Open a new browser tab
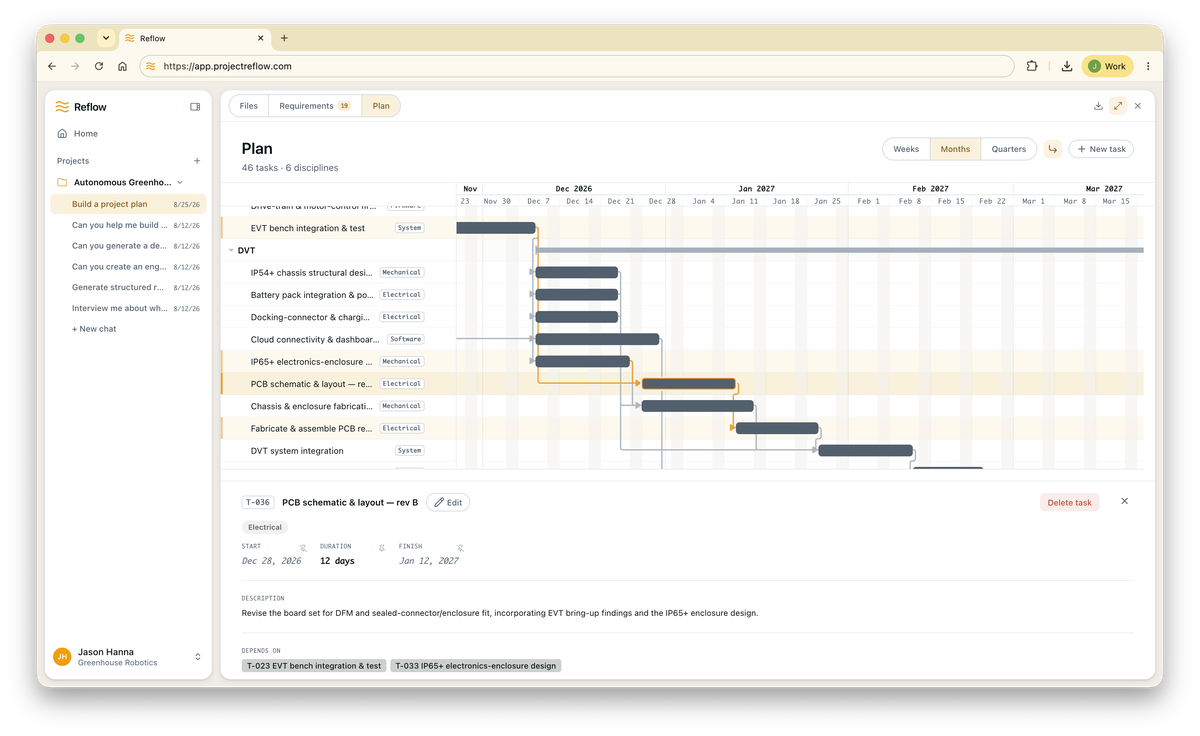This screenshot has height=736, width=1200. (x=284, y=38)
